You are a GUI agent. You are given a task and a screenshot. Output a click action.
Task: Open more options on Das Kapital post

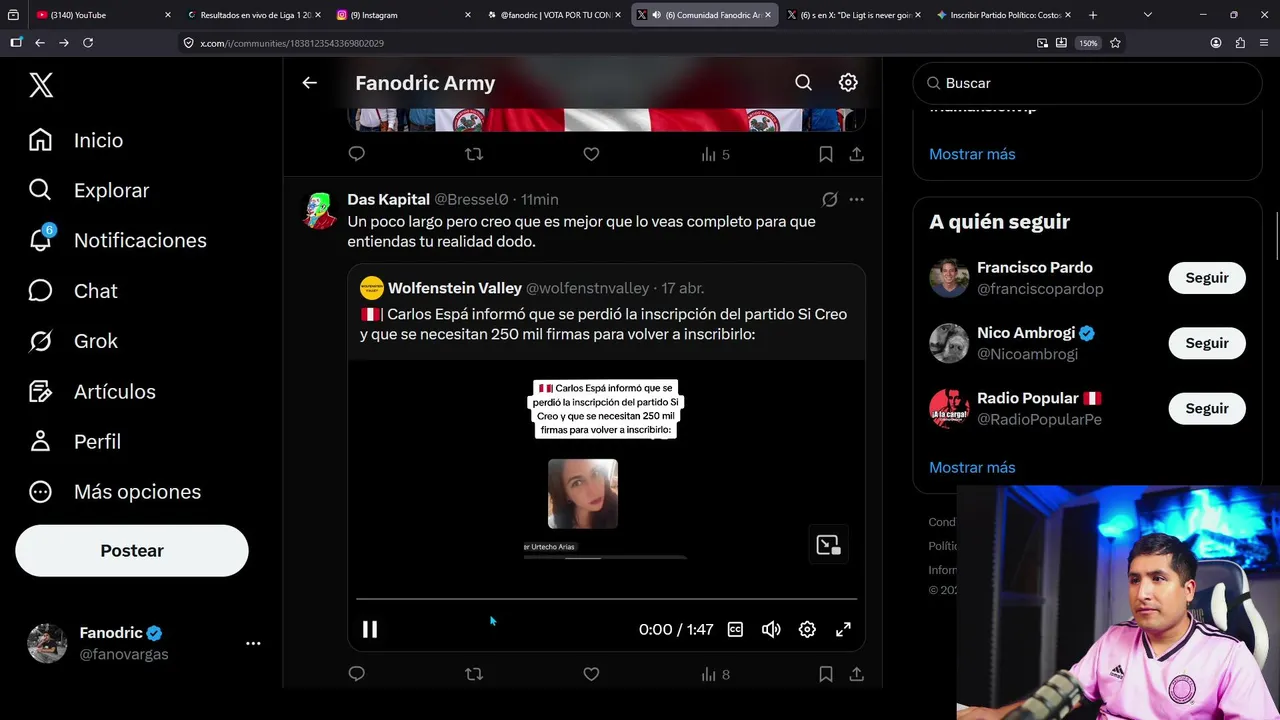857,199
